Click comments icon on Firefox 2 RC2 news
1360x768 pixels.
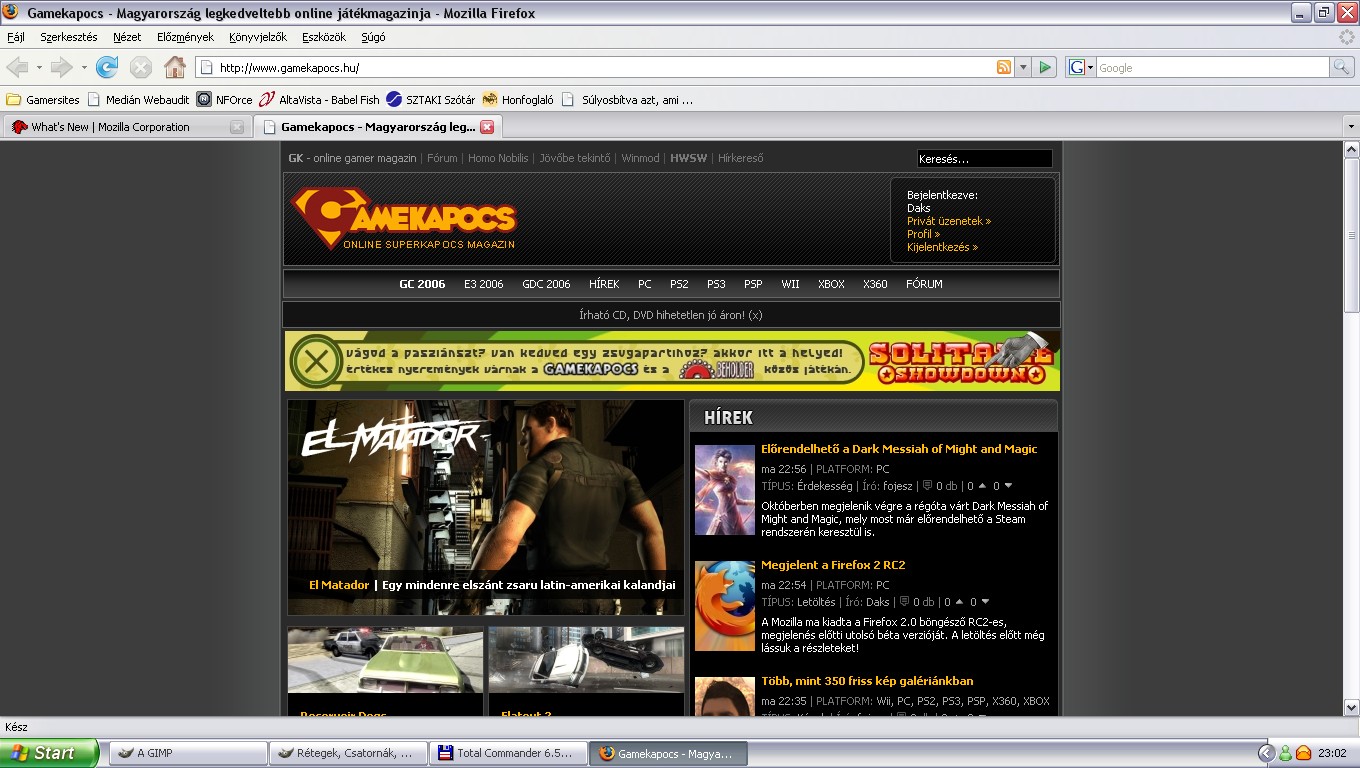click(904, 602)
